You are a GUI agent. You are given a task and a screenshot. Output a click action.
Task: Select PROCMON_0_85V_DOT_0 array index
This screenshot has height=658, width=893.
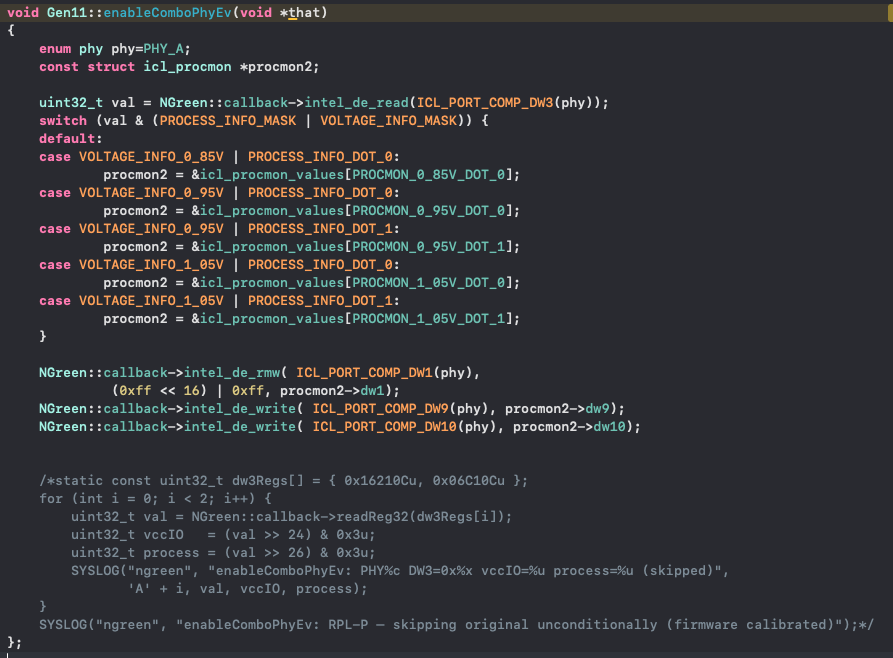coord(428,174)
